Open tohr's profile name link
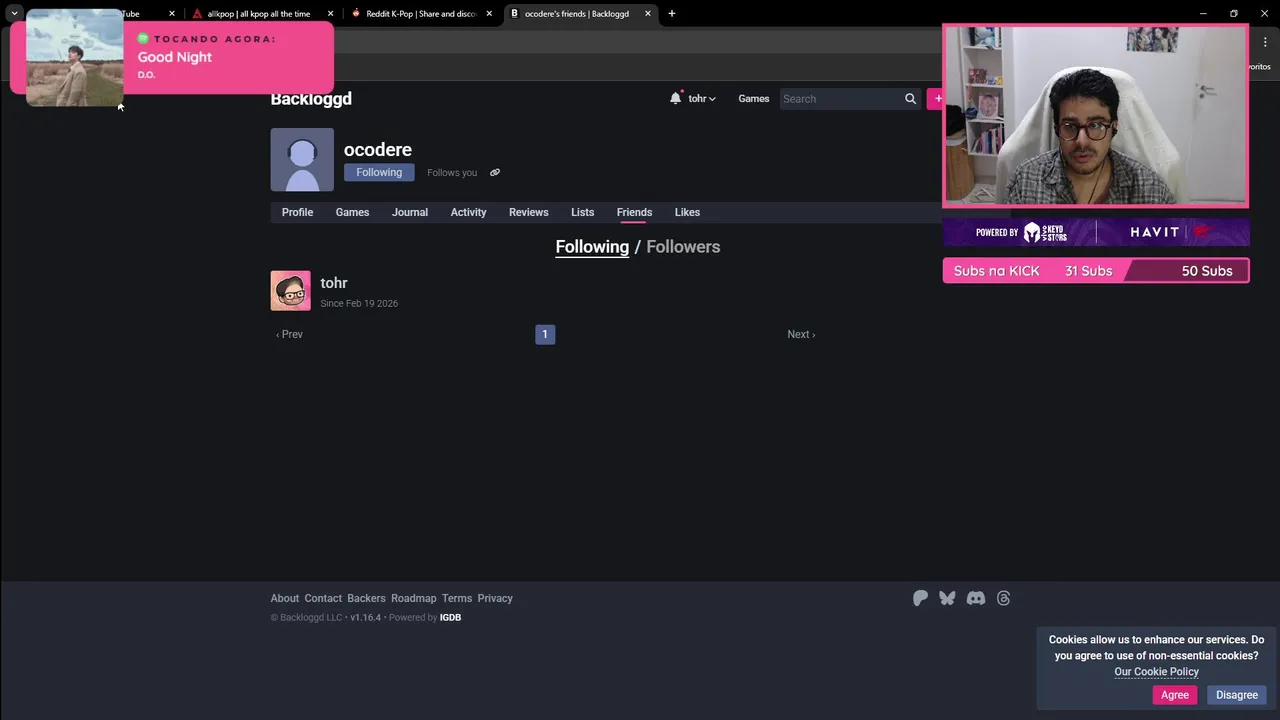The width and height of the screenshot is (1280, 720). click(334, 283)
